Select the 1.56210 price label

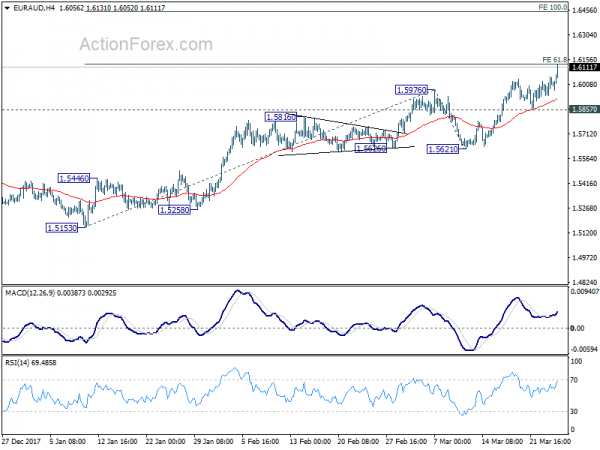443,149
